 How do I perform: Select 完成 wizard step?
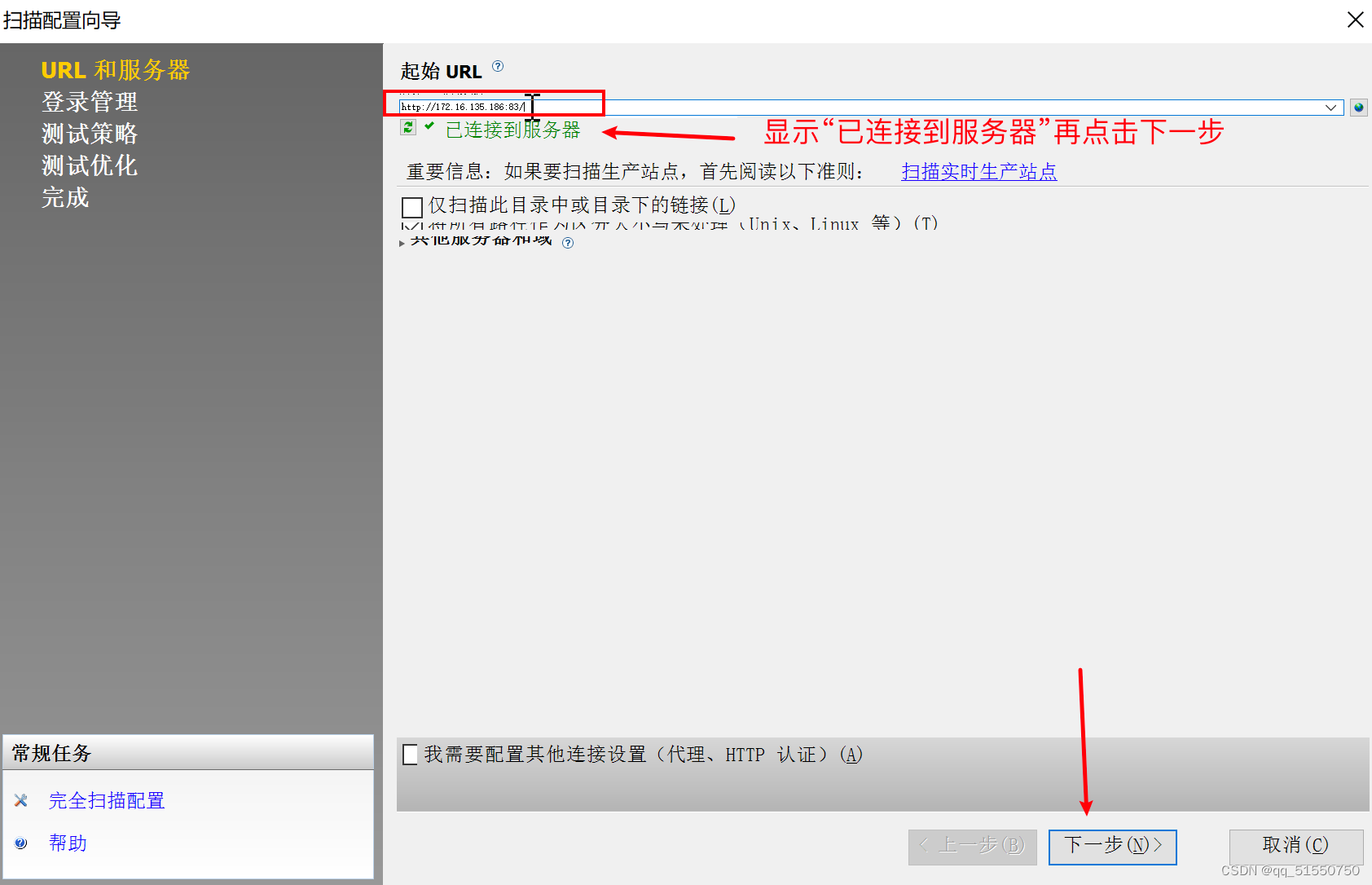tap(65, 197)
